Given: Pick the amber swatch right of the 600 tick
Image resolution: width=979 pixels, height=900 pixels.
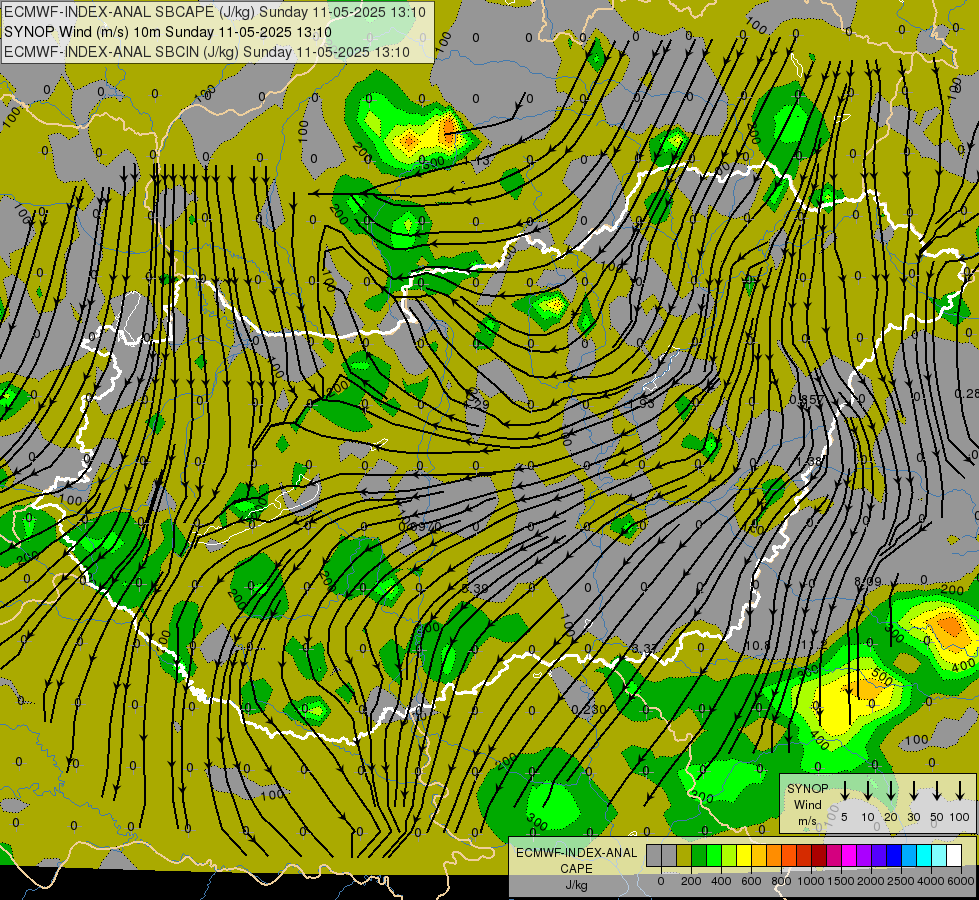Looking at the screenshot, I should 759,855.
